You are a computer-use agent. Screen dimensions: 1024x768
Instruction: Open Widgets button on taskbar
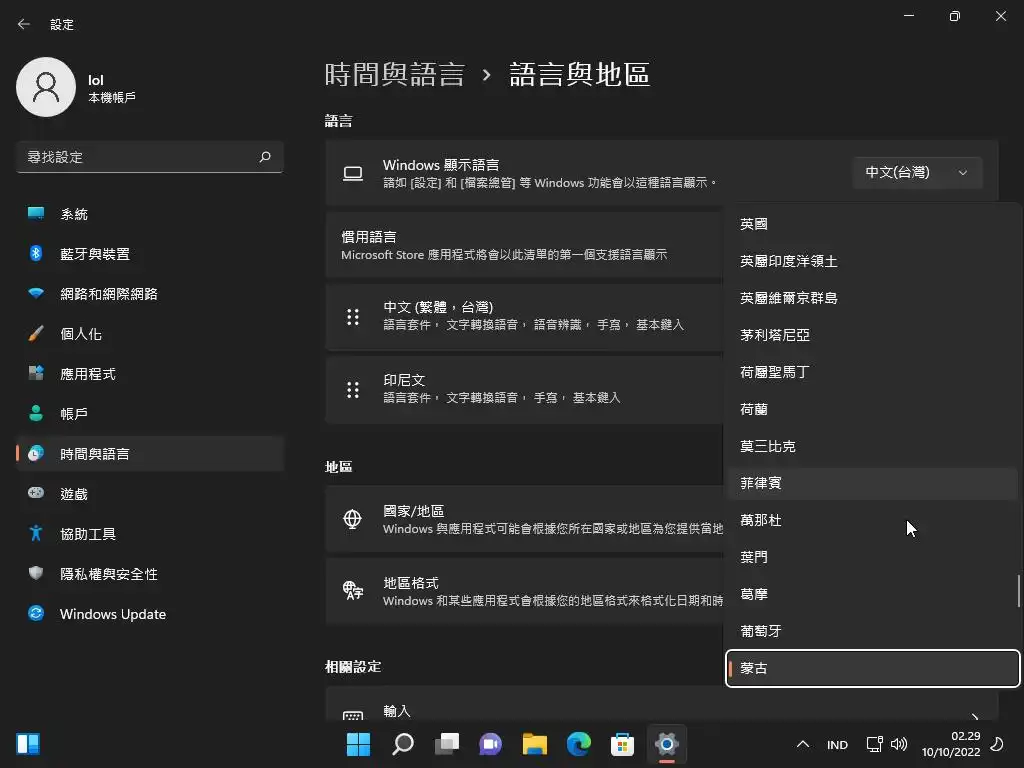coord(28,744)
